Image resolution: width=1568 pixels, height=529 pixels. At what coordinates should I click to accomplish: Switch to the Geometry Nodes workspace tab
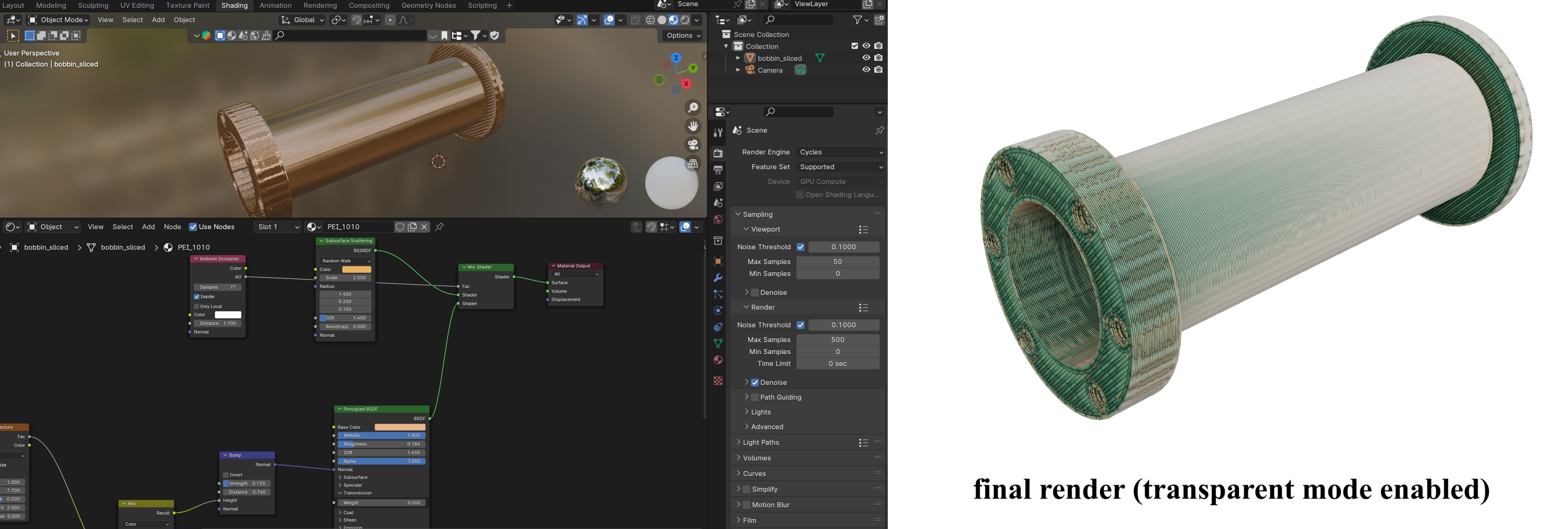tap(429, 5)
